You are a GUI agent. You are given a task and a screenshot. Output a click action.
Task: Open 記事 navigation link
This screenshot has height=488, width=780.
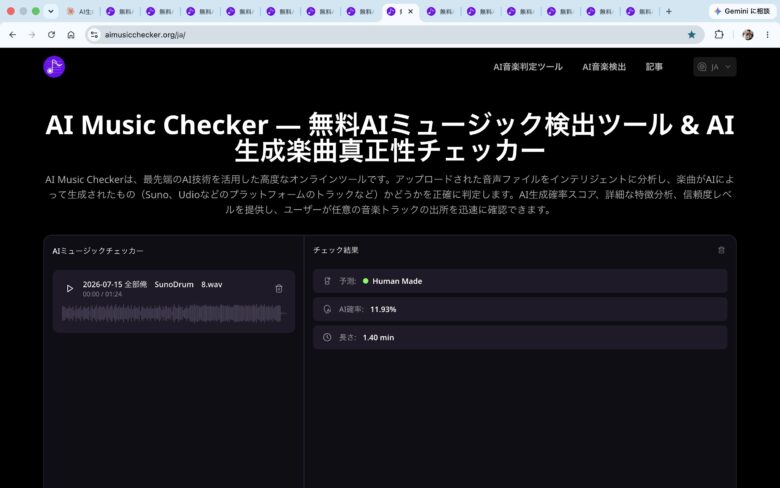point(654,67)
